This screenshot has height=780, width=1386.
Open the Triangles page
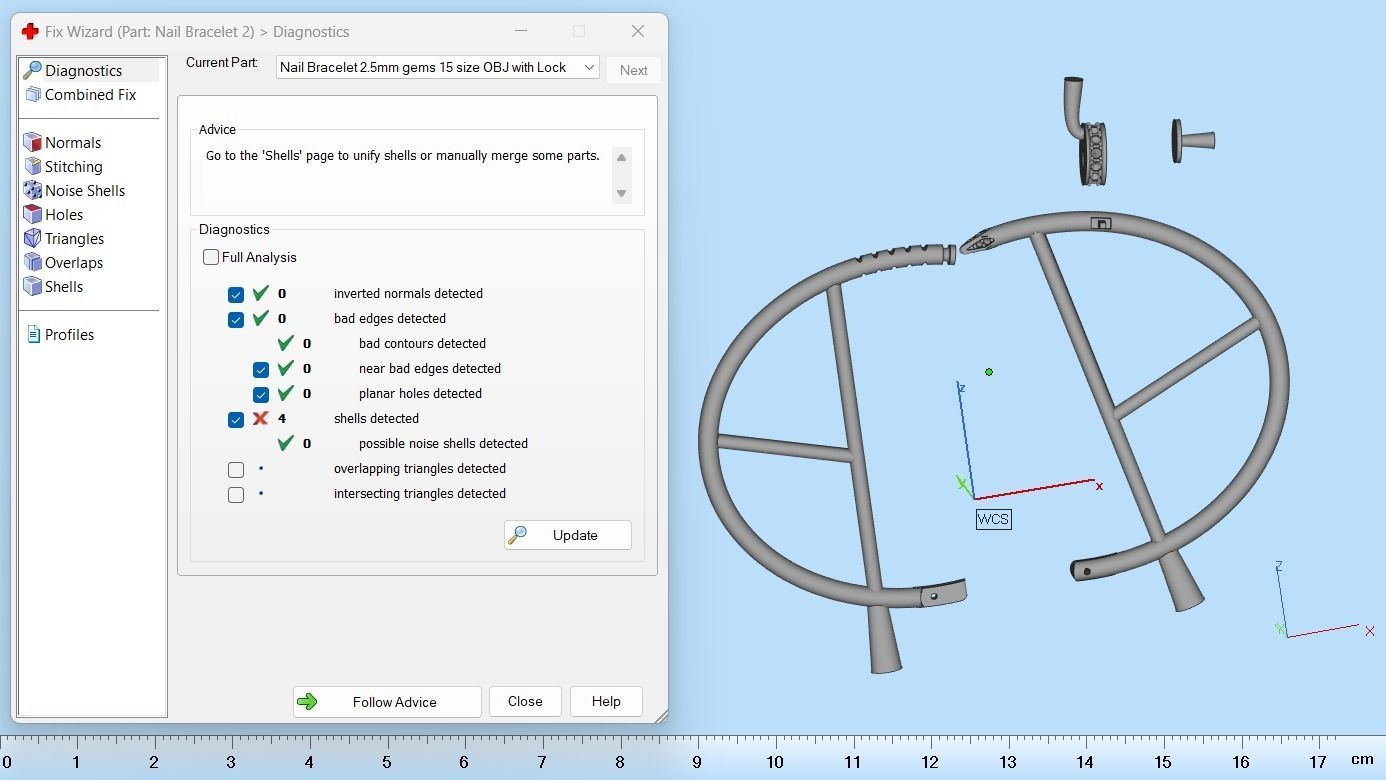[74, 238]
